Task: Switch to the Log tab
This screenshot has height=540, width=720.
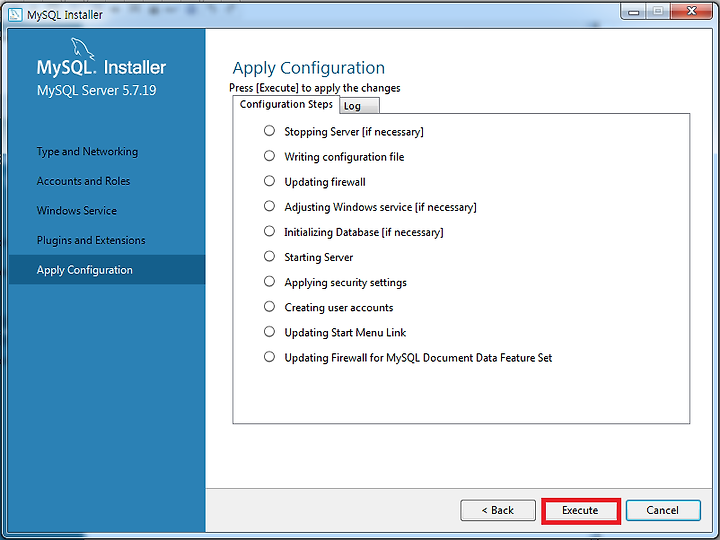Action: (x=359, y=106)
